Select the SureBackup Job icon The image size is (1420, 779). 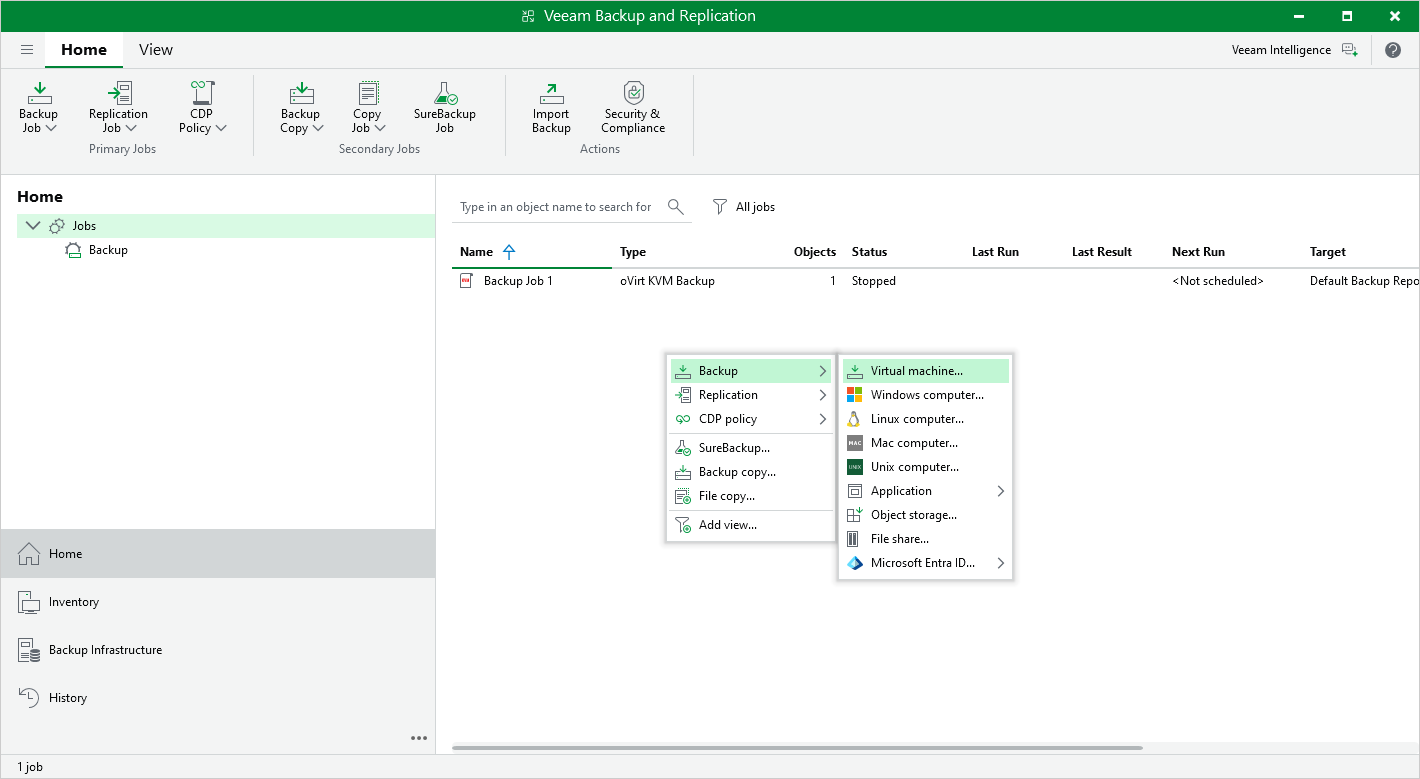tap(444, 94)
